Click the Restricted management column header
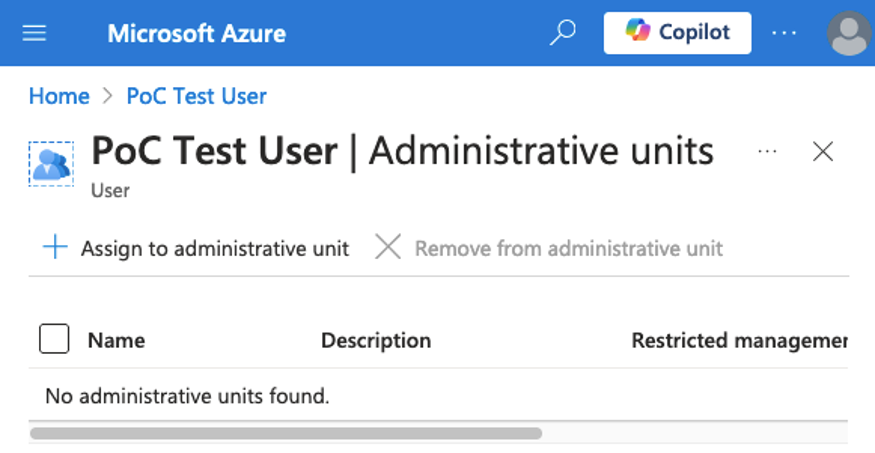The image size is (875, 453). click(739, 340)
